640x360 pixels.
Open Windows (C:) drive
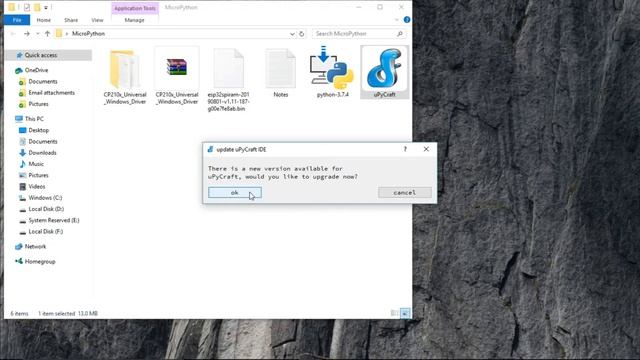pos(45,198)
